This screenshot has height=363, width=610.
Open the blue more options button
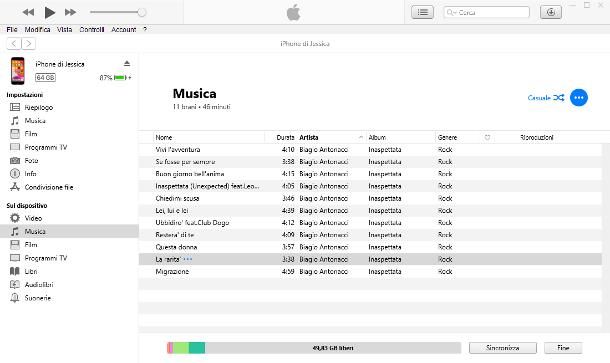(578, 98)
